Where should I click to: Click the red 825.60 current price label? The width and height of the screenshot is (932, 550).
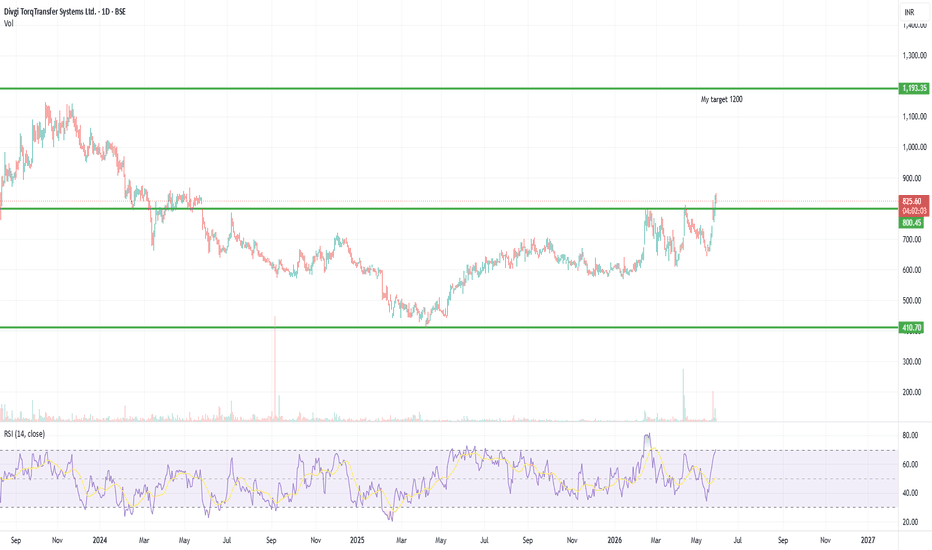pos(914,201)
